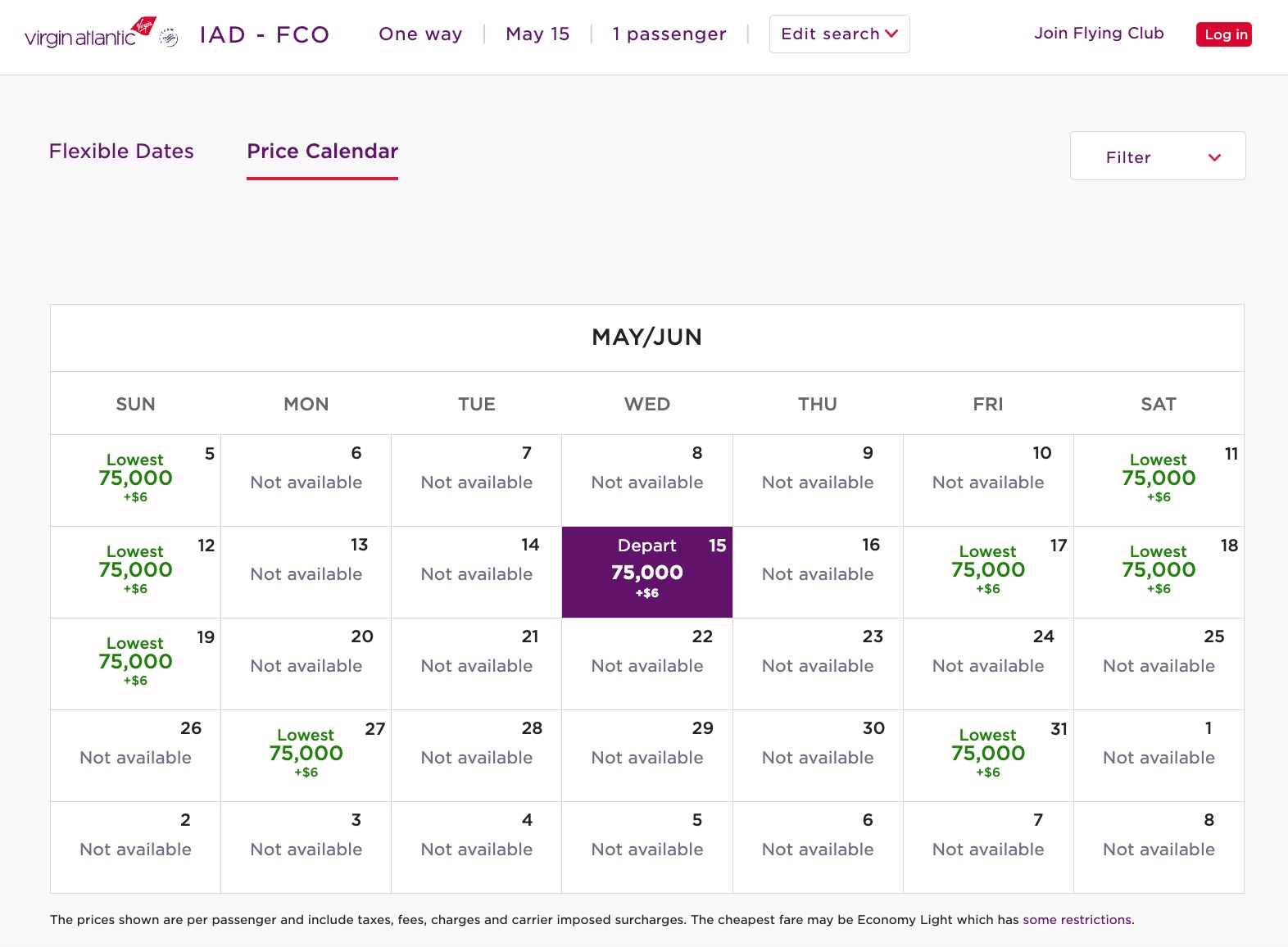Click June 3 Not available cell

pos(306,848)
